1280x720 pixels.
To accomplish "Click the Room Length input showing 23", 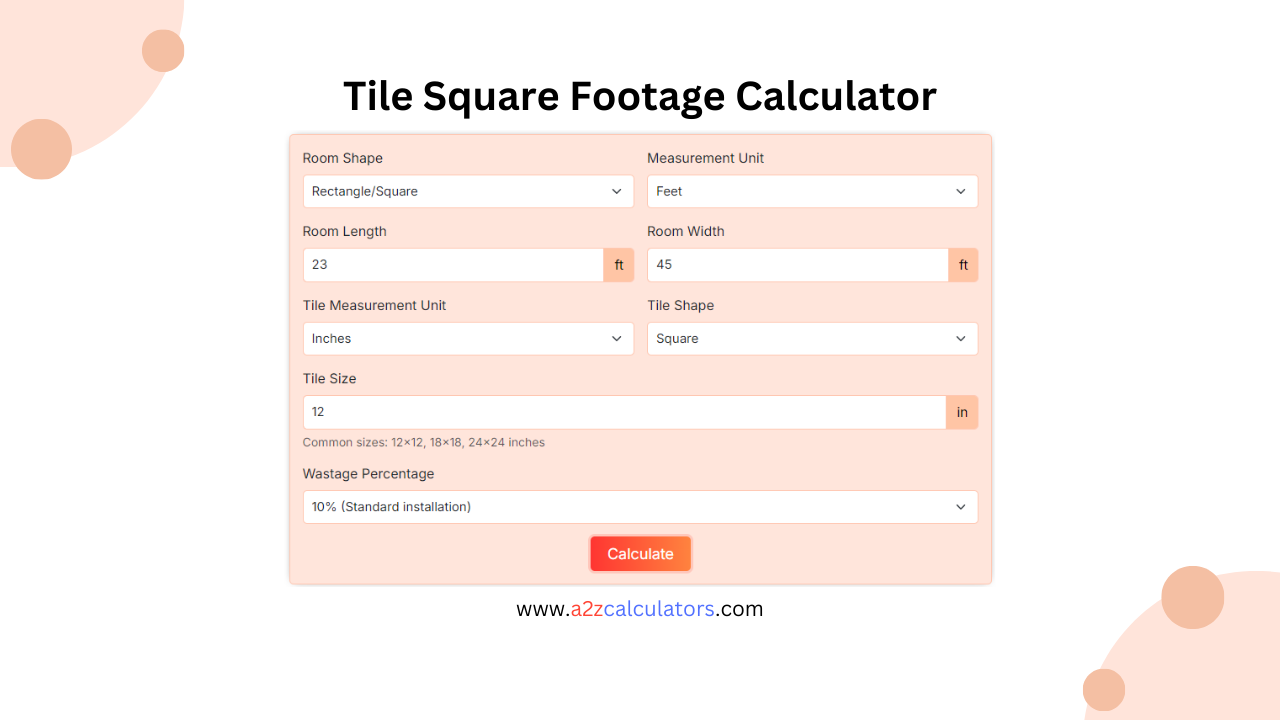I will point(450,264).
